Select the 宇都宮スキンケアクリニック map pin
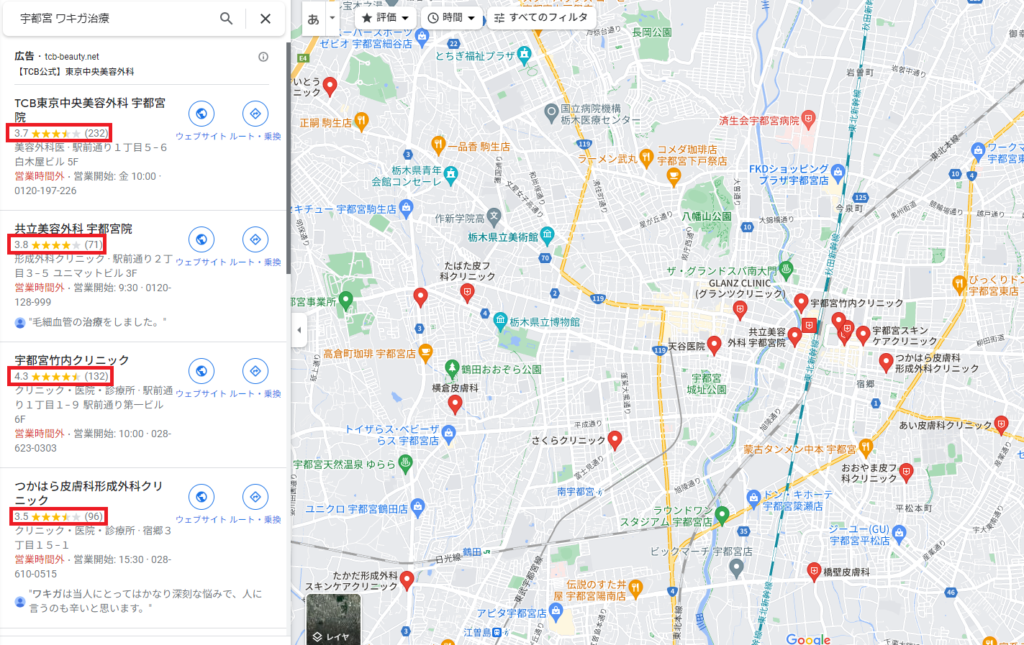Screen dimensions: 1024x645 (863, 336)
